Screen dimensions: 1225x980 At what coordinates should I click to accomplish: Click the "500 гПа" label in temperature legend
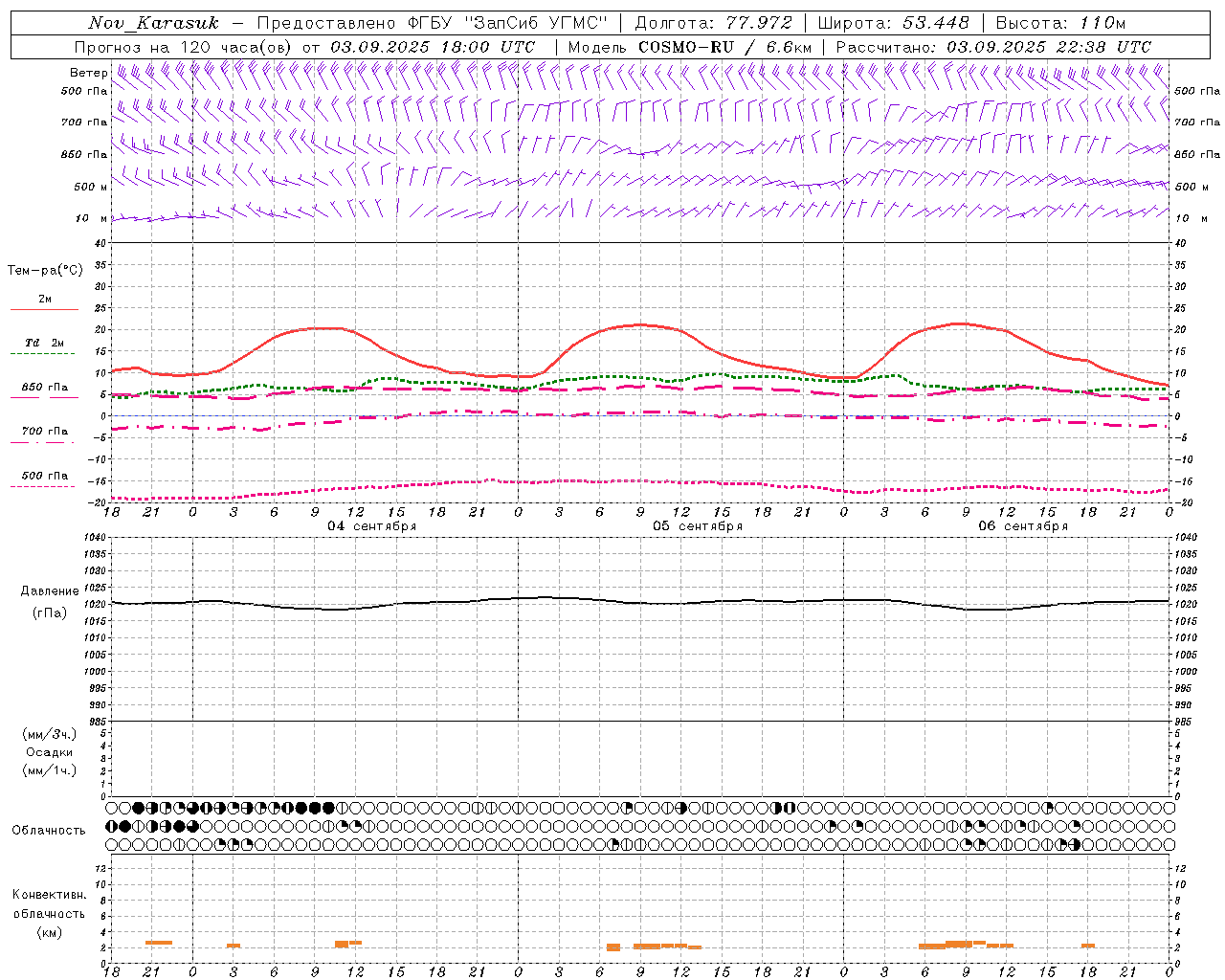(44, 476)
